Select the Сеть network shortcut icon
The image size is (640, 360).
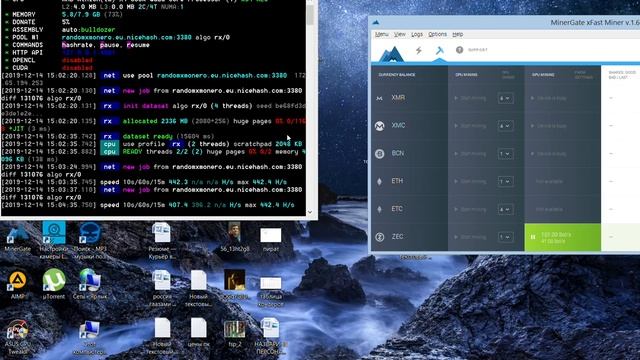click(x=90, y=284)
